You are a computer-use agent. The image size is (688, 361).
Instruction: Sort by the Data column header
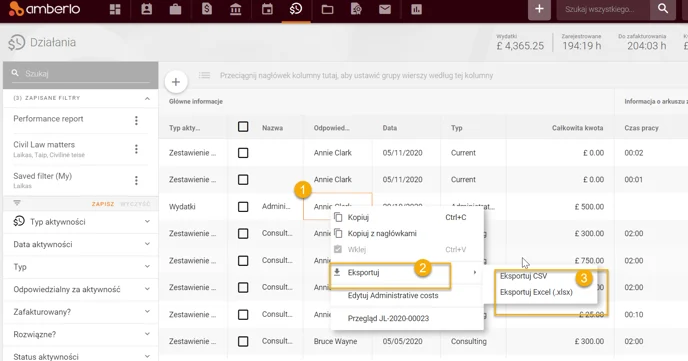390,128
